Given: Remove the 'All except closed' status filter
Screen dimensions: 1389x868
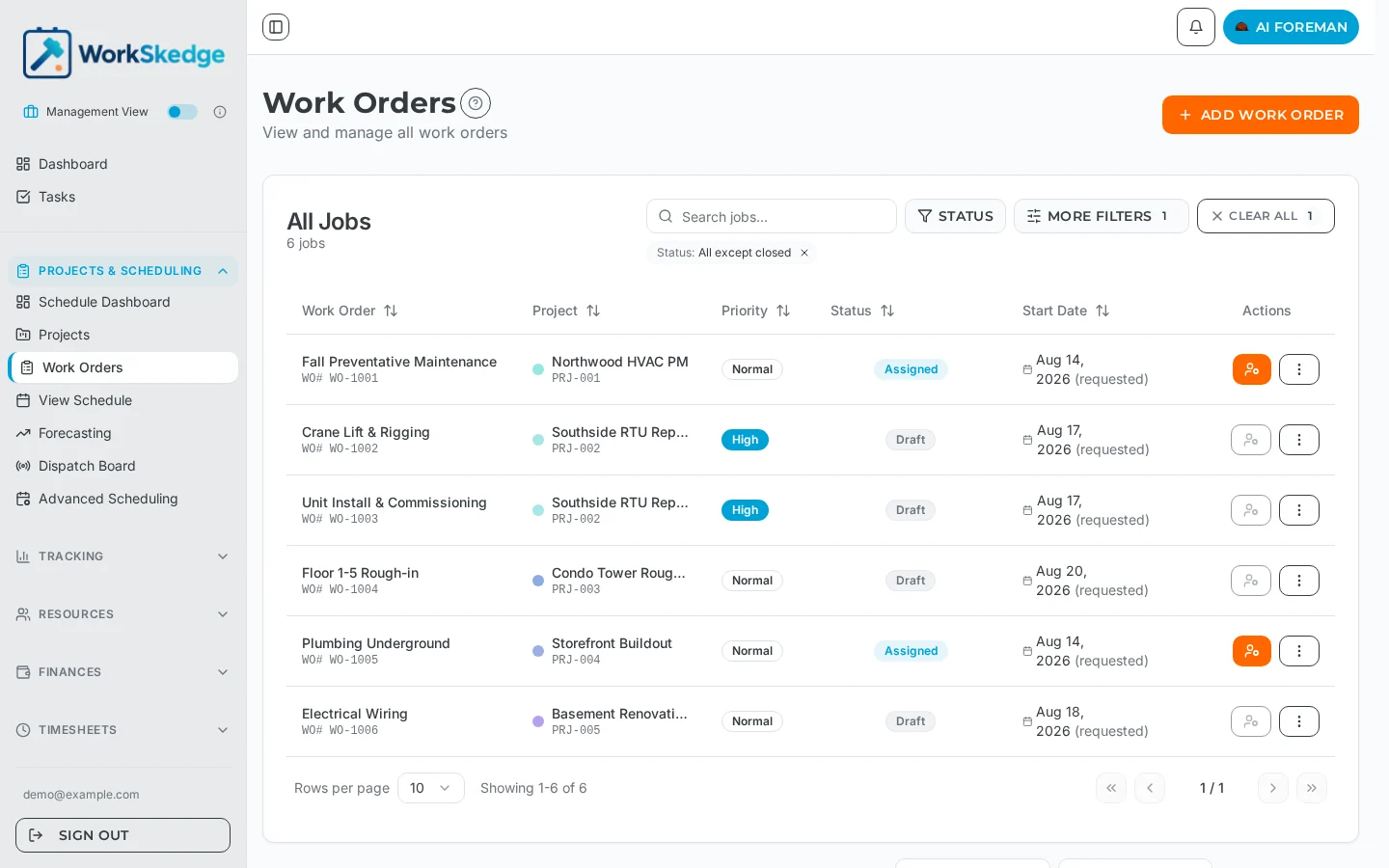Looking at the screenshot, I should pos(804,253).
